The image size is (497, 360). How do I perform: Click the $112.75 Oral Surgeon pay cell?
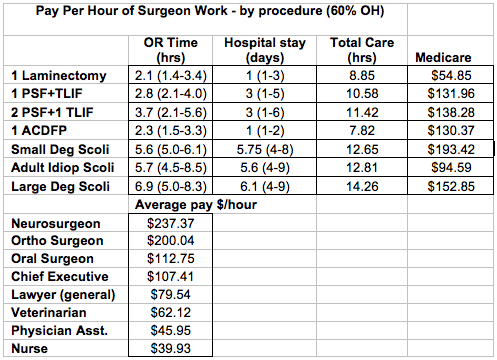[x=170, y=259]
